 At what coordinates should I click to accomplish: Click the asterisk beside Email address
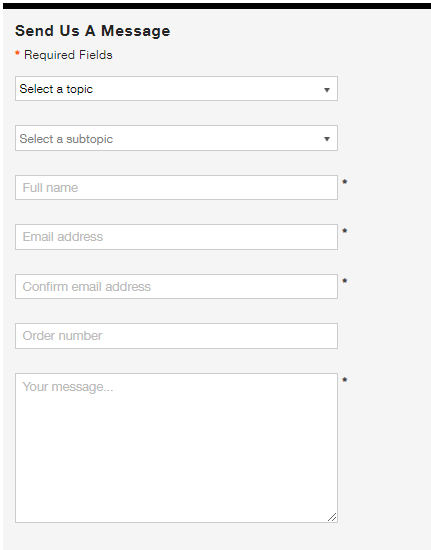coord(345,231)
